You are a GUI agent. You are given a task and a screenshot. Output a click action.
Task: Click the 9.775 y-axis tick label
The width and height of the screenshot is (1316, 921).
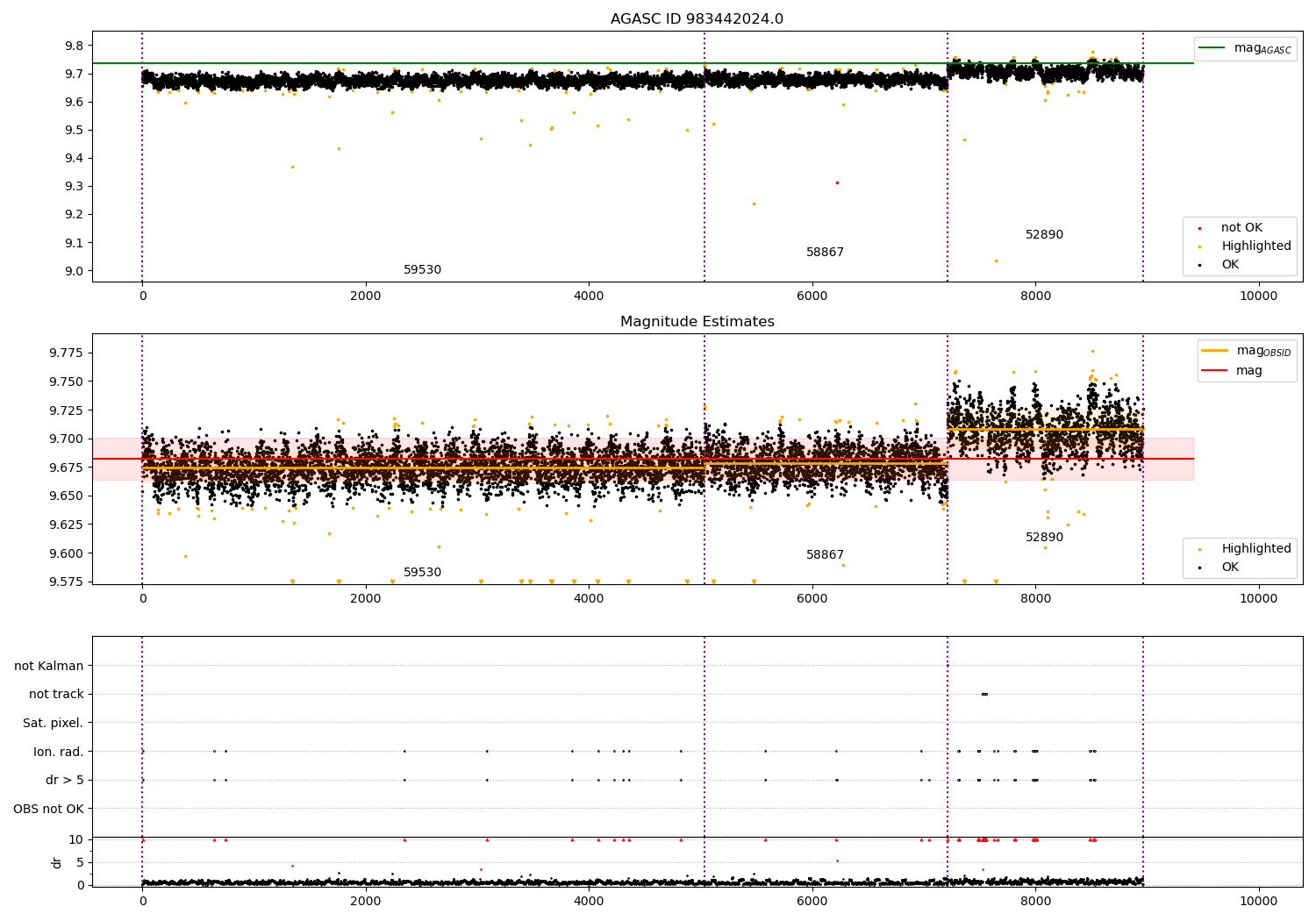(x=68, y=353)
